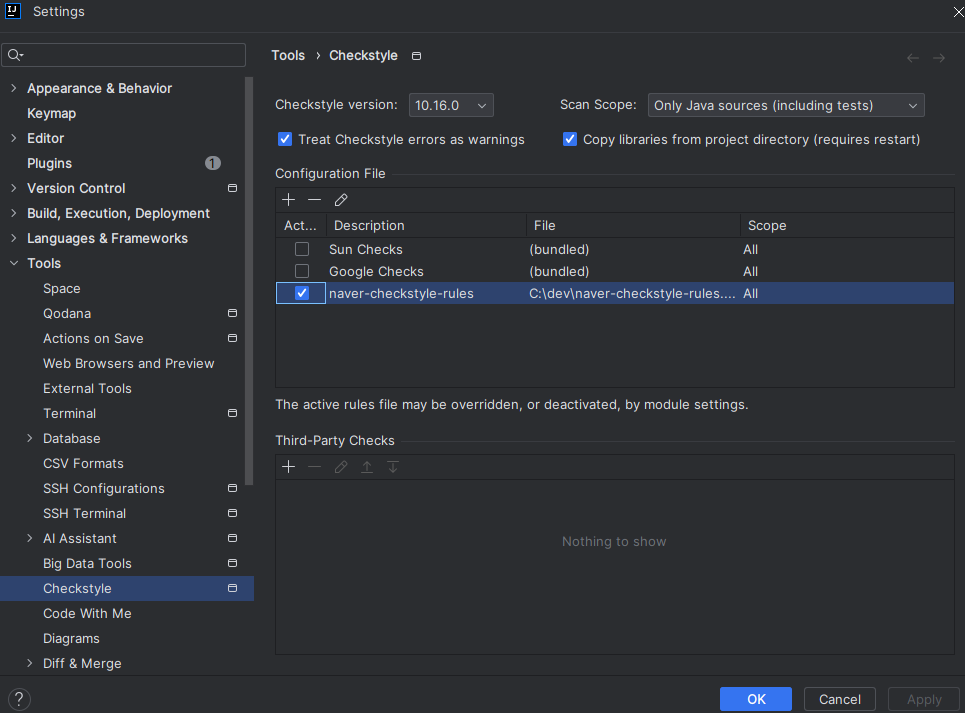Select Web Browsers and Preview
The width and height of the screenshot is (965, 713).
[x=129, y=364]
